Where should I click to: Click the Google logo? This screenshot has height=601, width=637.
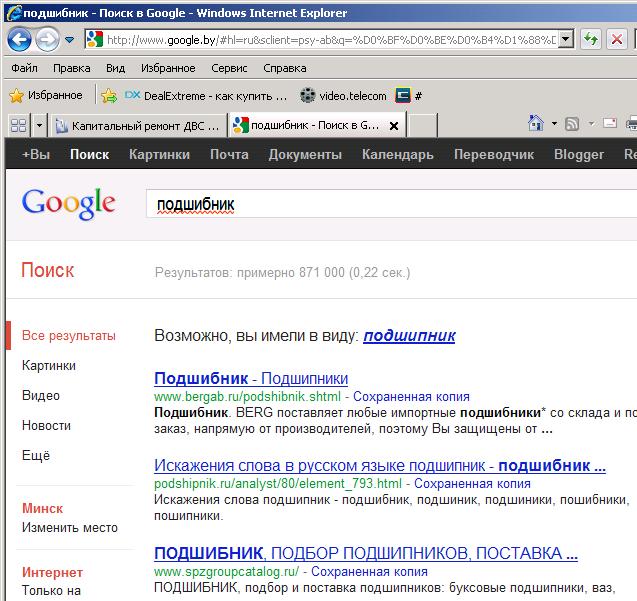pyautogui.click(x=69, y=204)
